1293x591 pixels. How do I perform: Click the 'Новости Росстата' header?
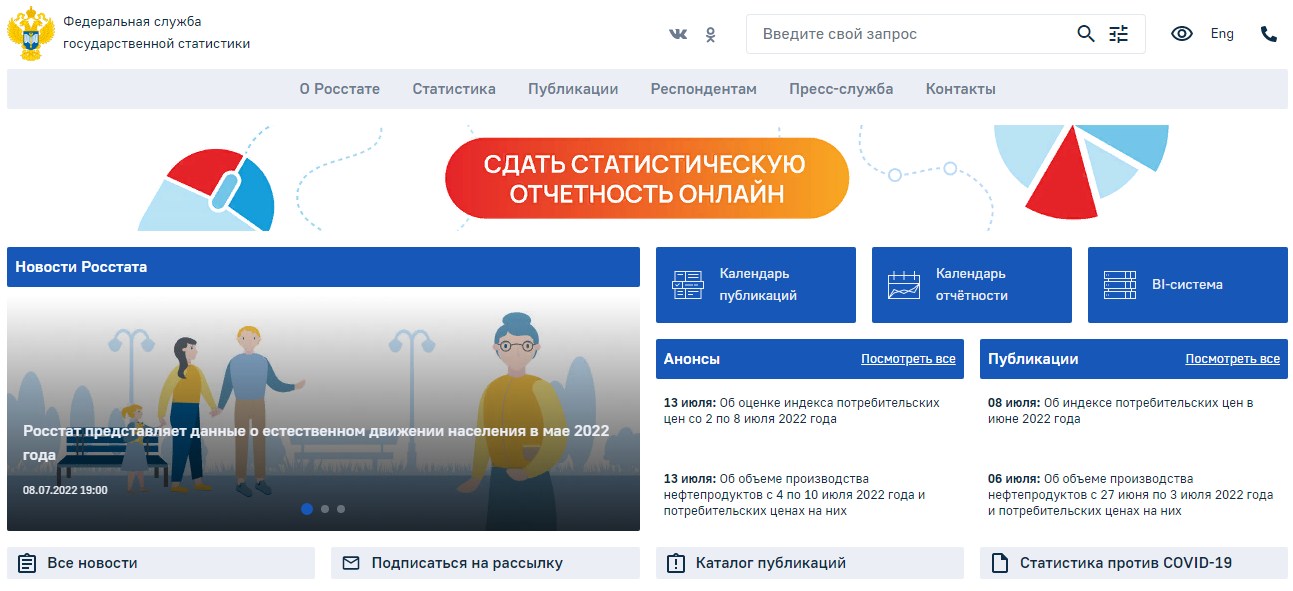coord(323,267)
